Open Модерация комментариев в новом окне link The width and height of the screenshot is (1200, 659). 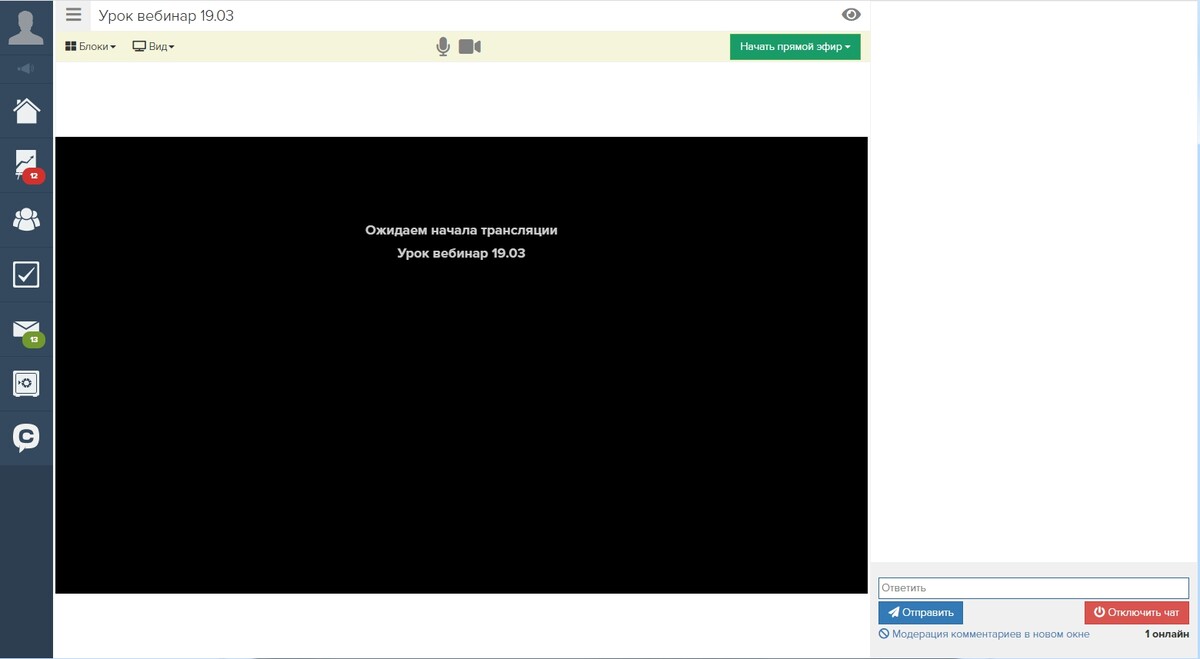pos(984,634)
